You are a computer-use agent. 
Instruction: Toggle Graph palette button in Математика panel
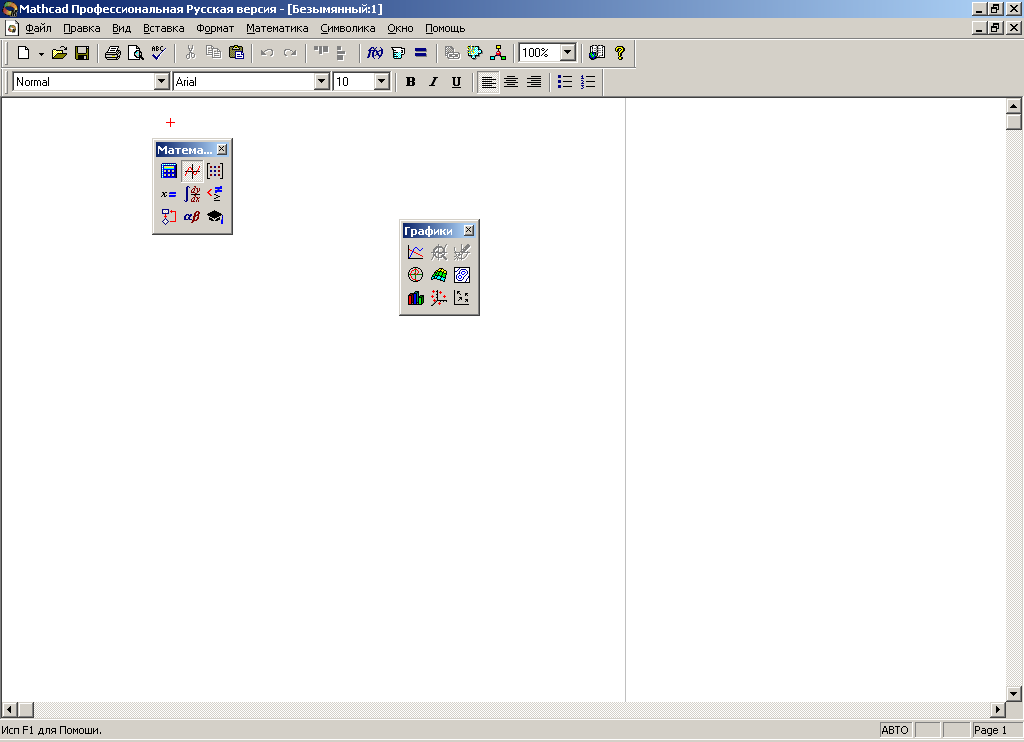point(192,171)
